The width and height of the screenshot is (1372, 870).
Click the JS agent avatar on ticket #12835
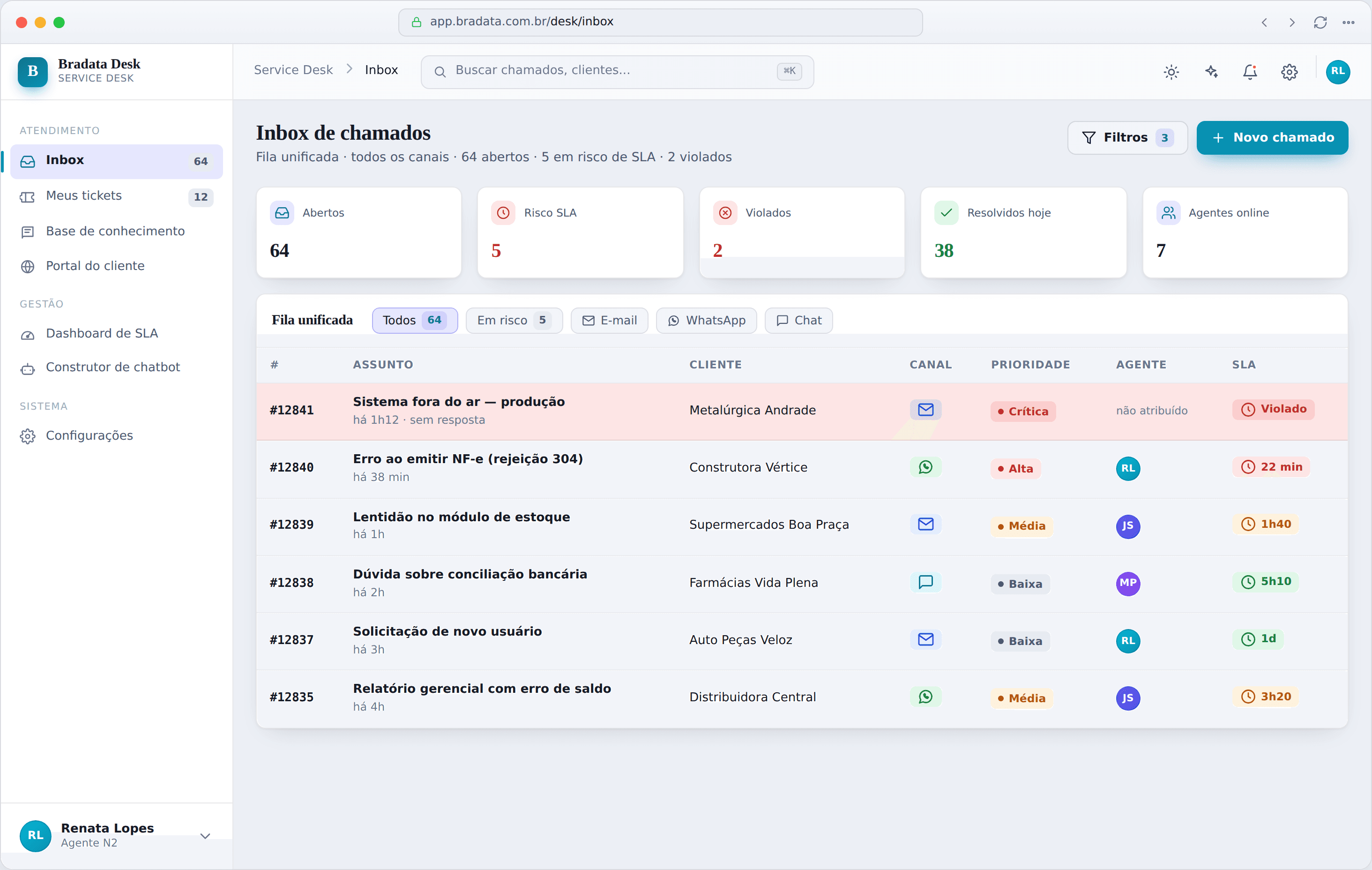[1127, 698]
